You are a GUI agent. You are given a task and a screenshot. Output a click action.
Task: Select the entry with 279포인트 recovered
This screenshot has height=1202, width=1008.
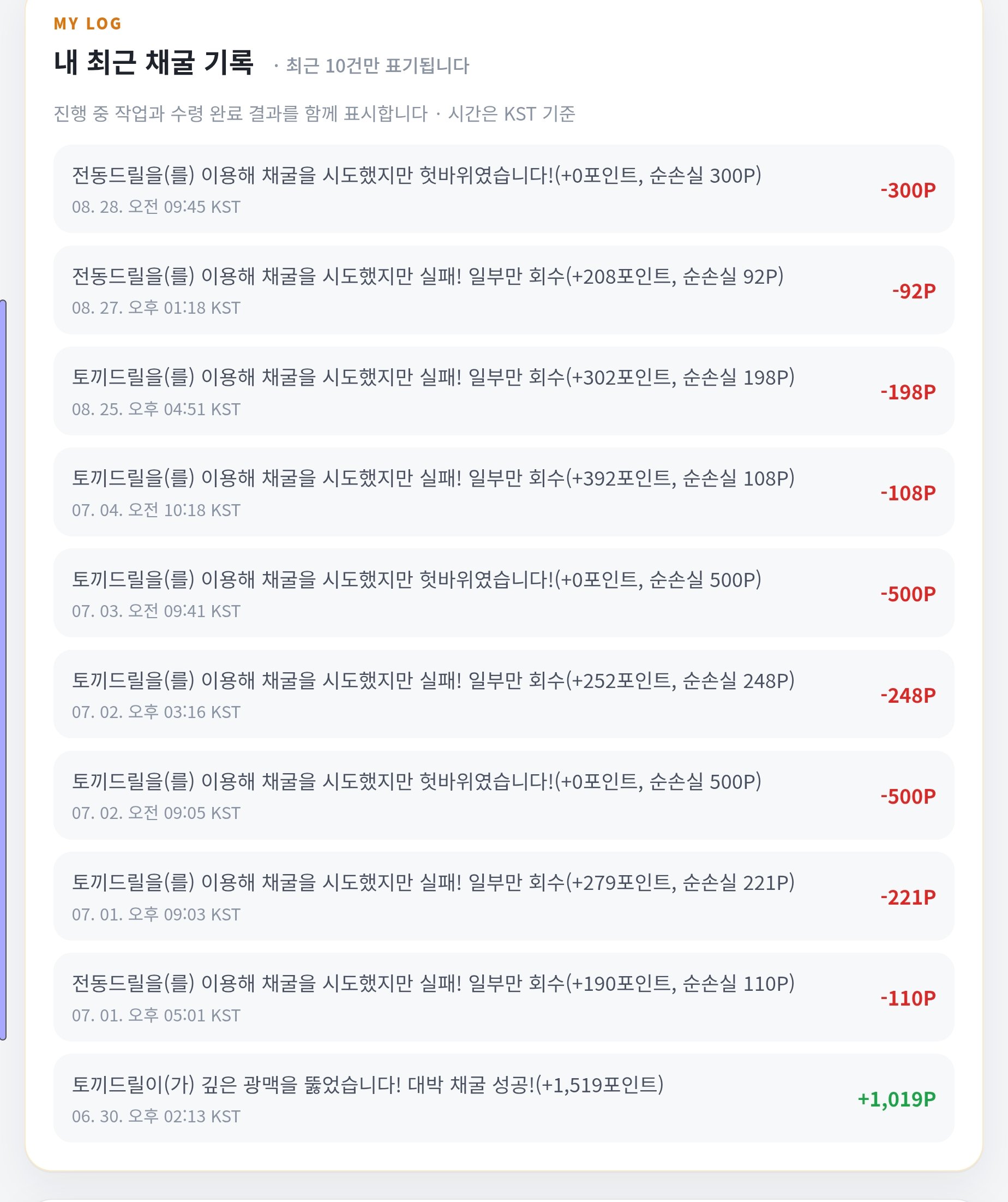pos(503,896)
